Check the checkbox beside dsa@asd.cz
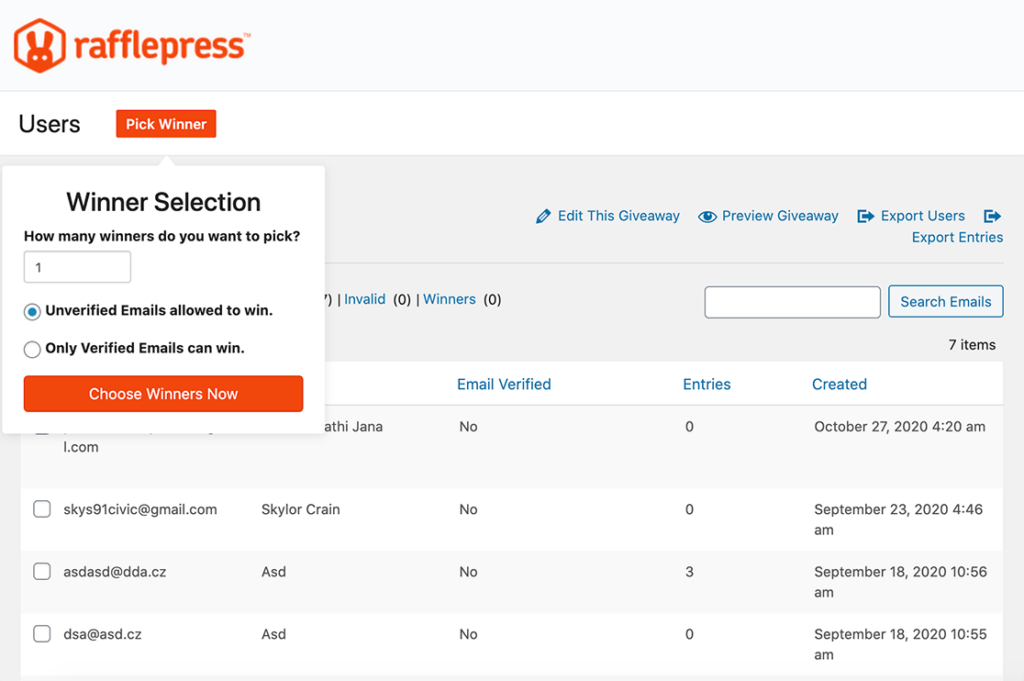Image resolution: width=1024 pixels, height=681 pixels. (41, 634)
